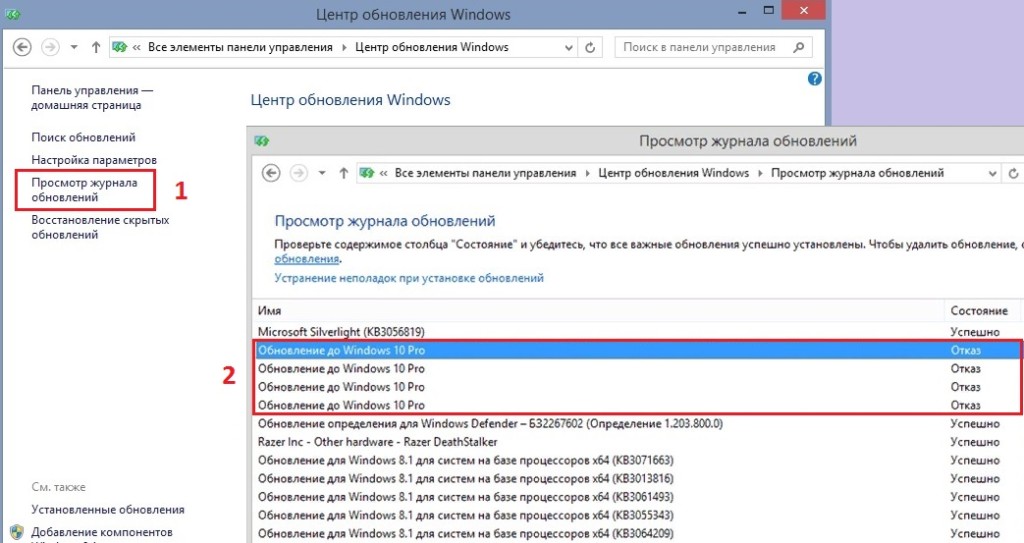
Task: Expand address history dropdown in update history window
Action: (992, 174)
